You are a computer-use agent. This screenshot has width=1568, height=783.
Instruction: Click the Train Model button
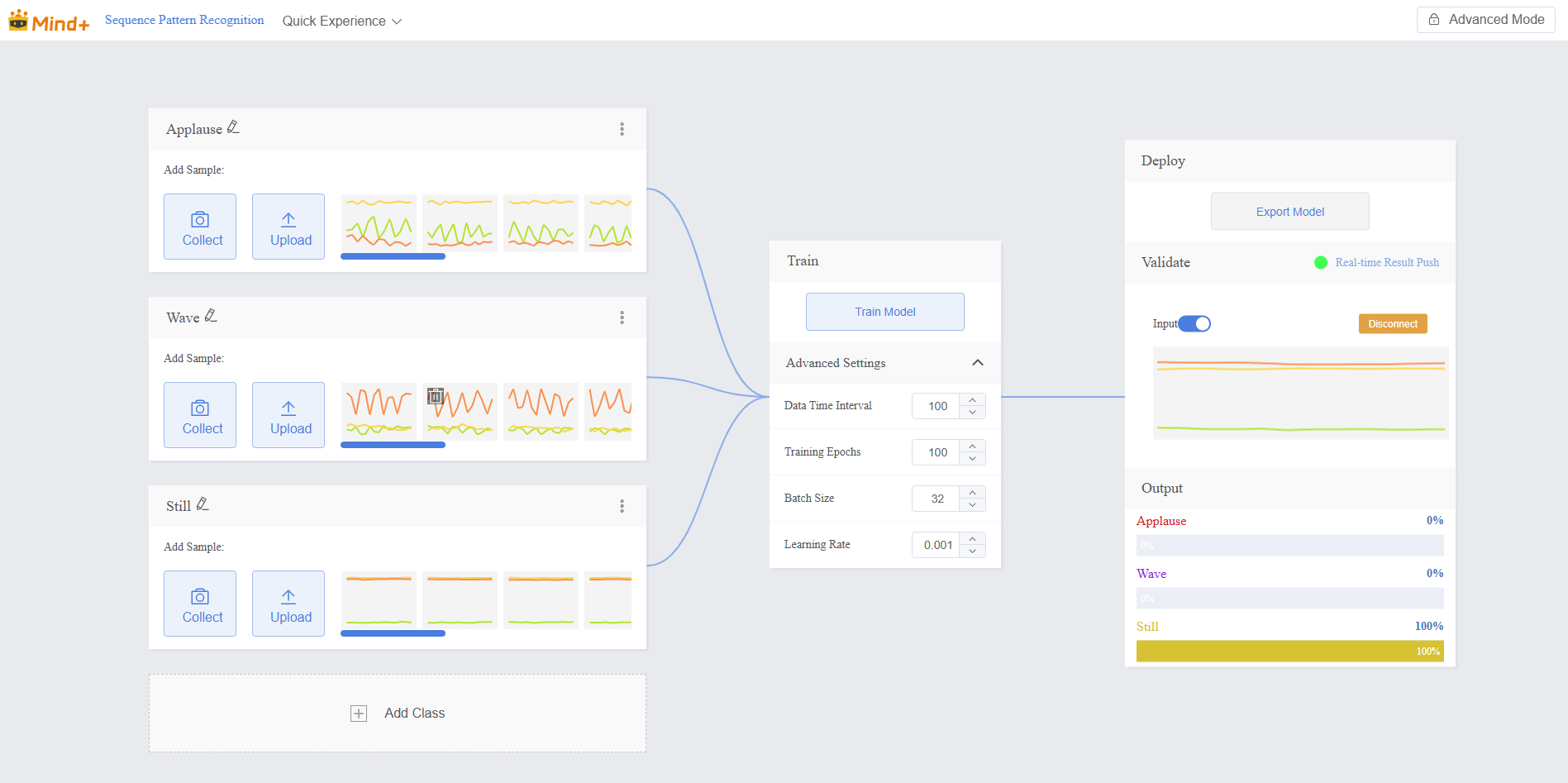[884, 312]
